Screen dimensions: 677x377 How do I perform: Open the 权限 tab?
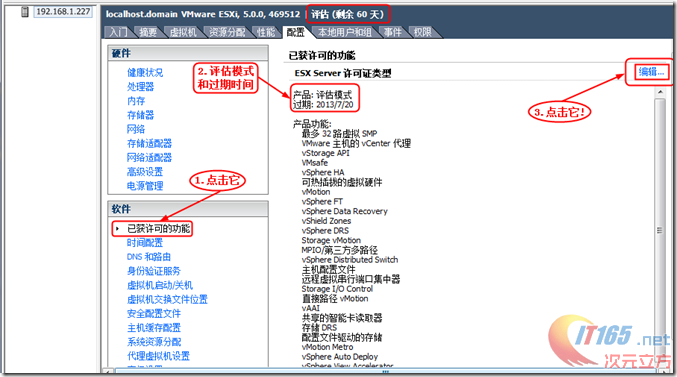[x=422, y=32]
